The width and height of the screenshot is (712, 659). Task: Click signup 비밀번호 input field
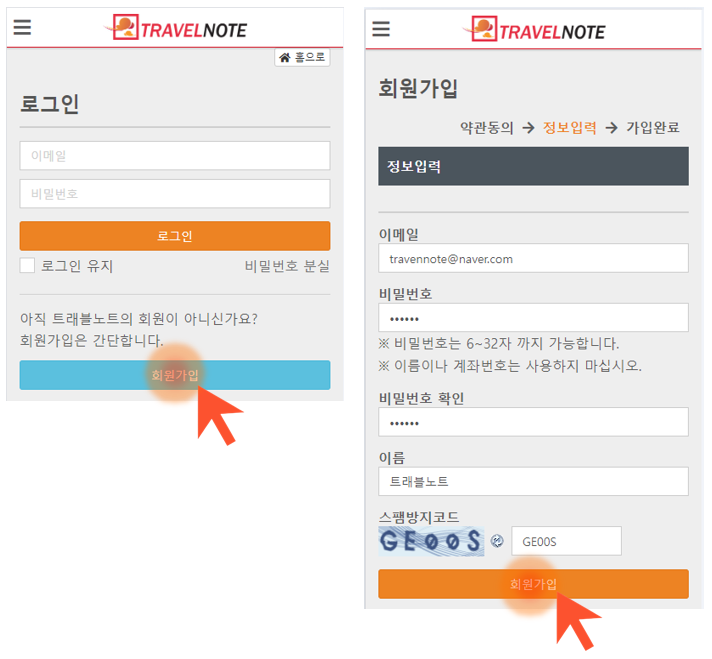(x=533, y=317)
